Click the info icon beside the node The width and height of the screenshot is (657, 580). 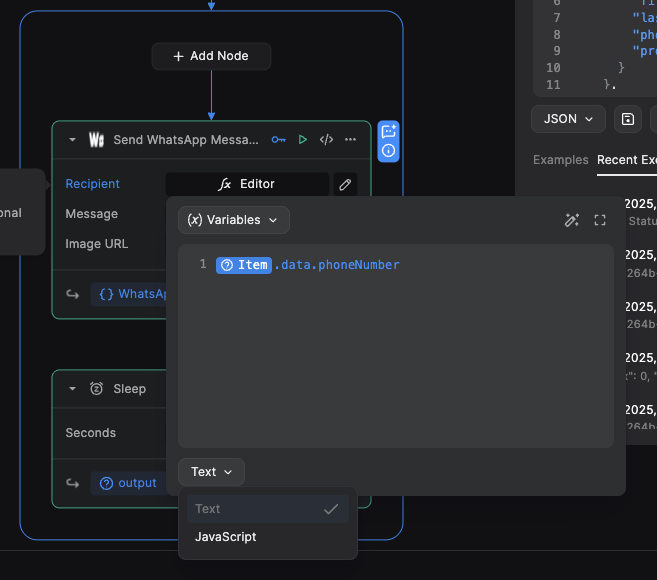click(x=389, y=151)
